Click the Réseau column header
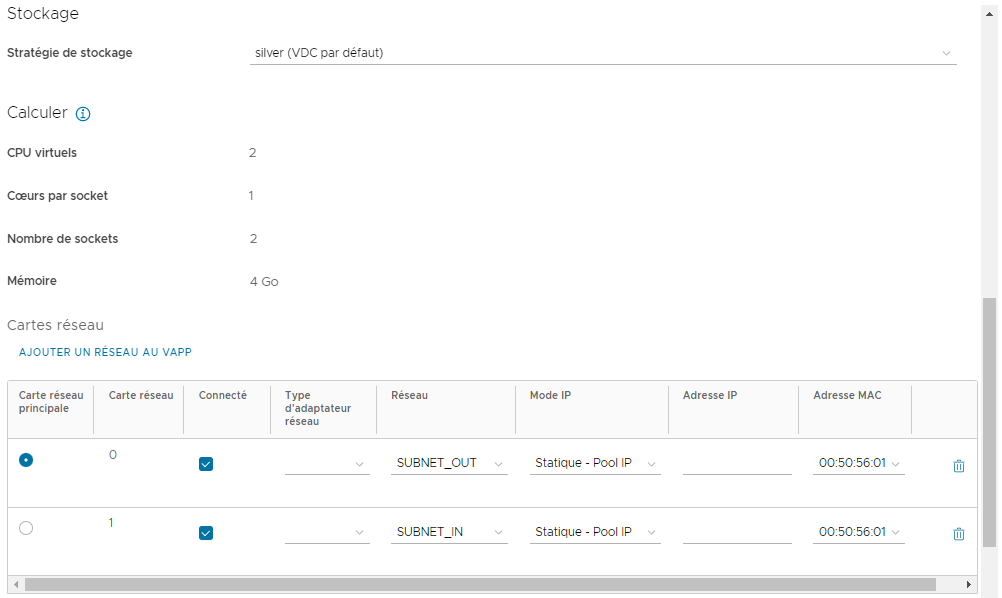 click(x=410, y=395)
